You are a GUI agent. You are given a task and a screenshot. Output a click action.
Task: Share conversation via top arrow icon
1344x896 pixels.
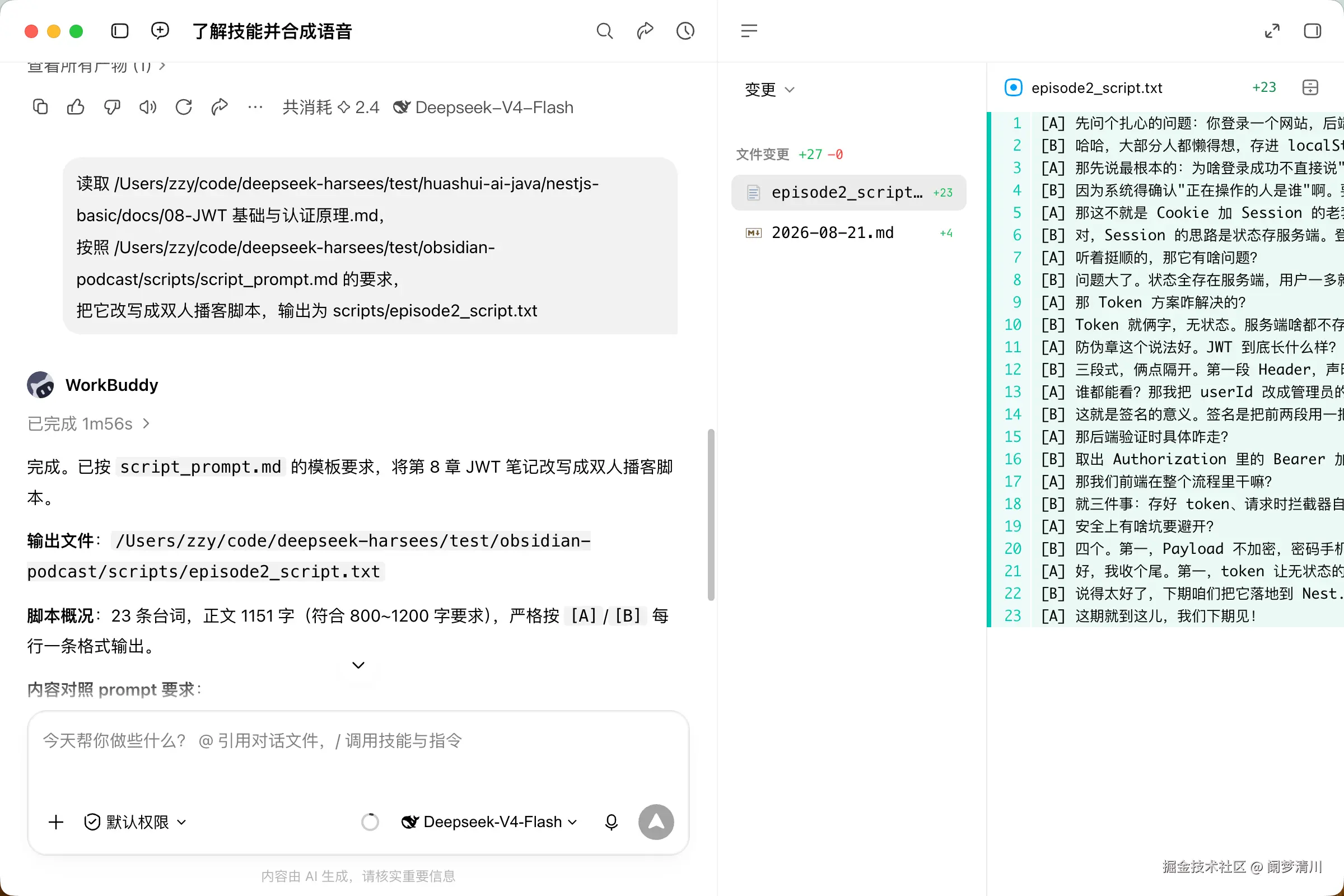click(645, 31)
